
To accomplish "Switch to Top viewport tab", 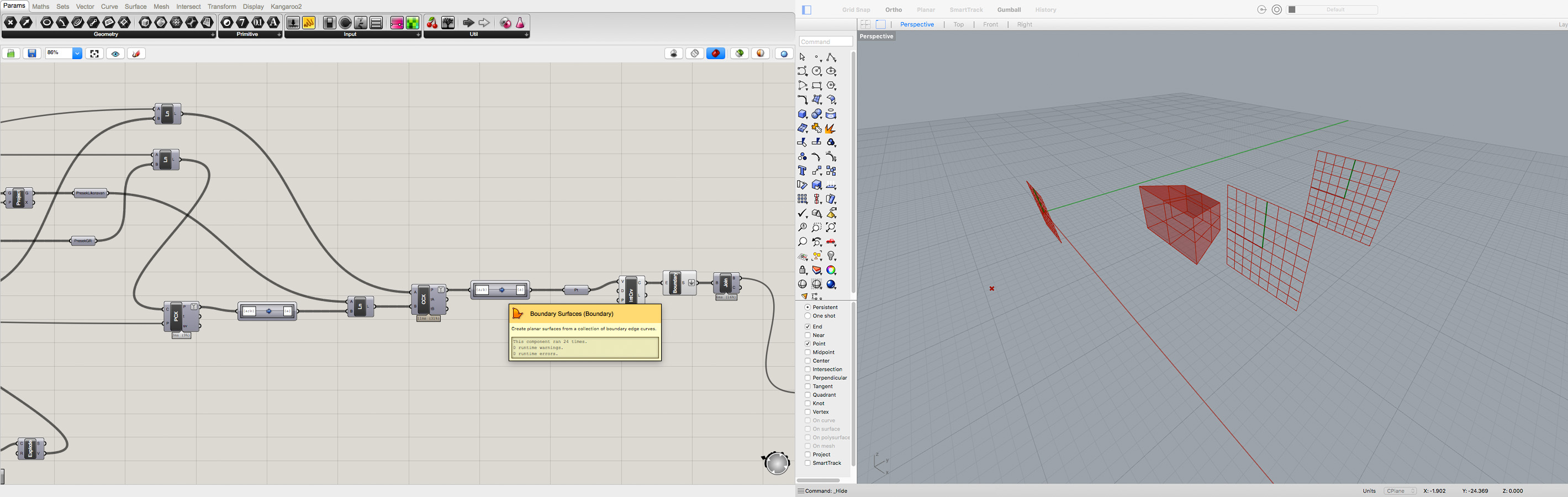I will coord(959,24).
